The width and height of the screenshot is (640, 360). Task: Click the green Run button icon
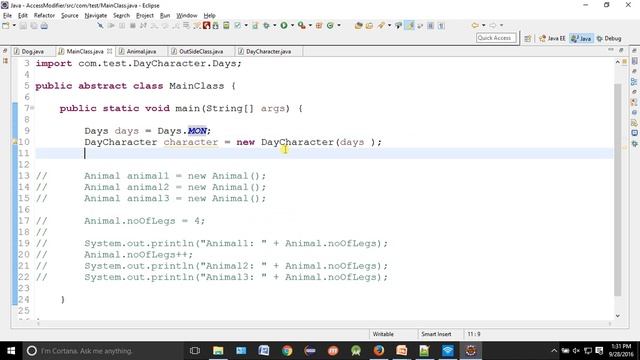click(284, 26)
